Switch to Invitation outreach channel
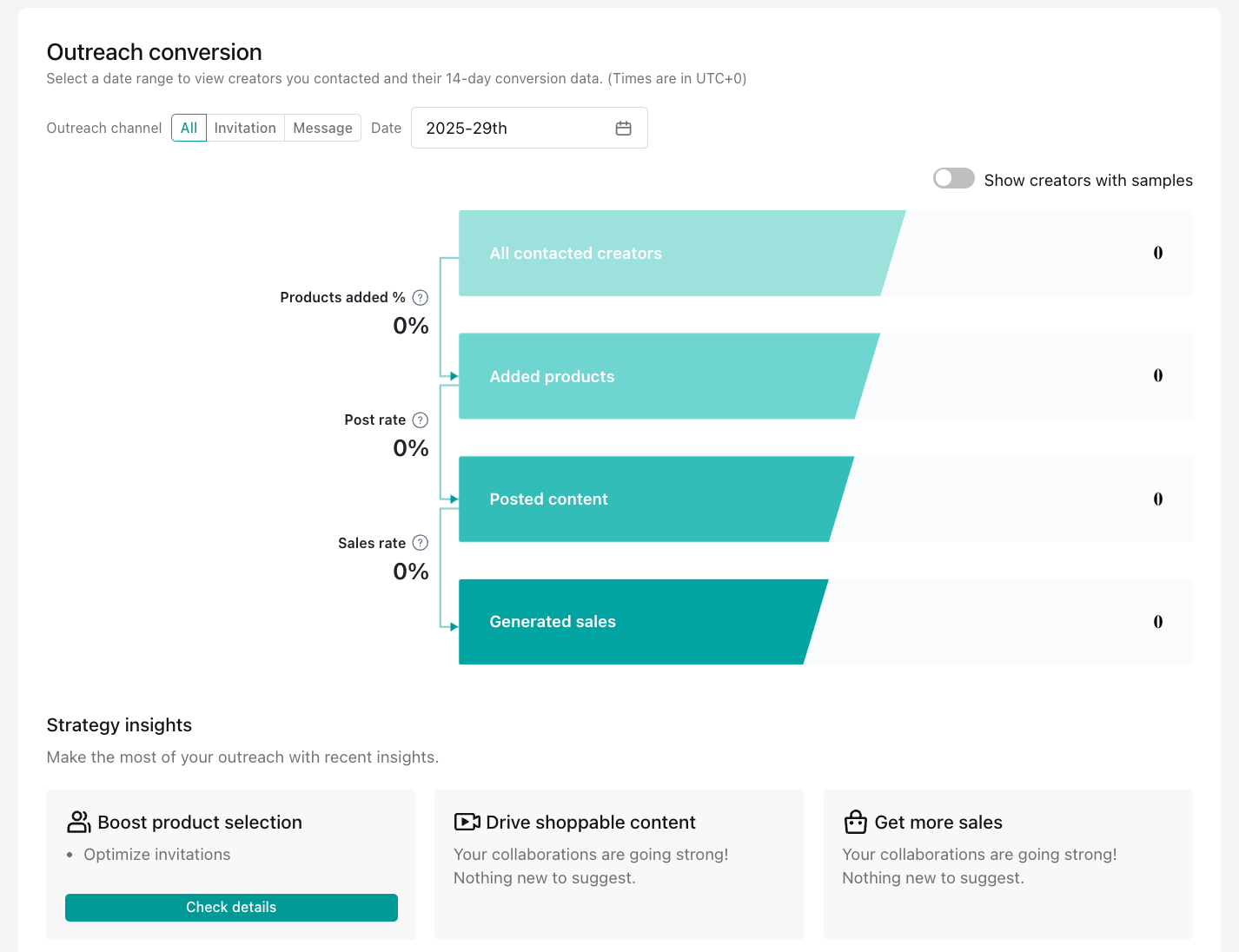This screenshot has height=952, width=1239. (245, 128)
